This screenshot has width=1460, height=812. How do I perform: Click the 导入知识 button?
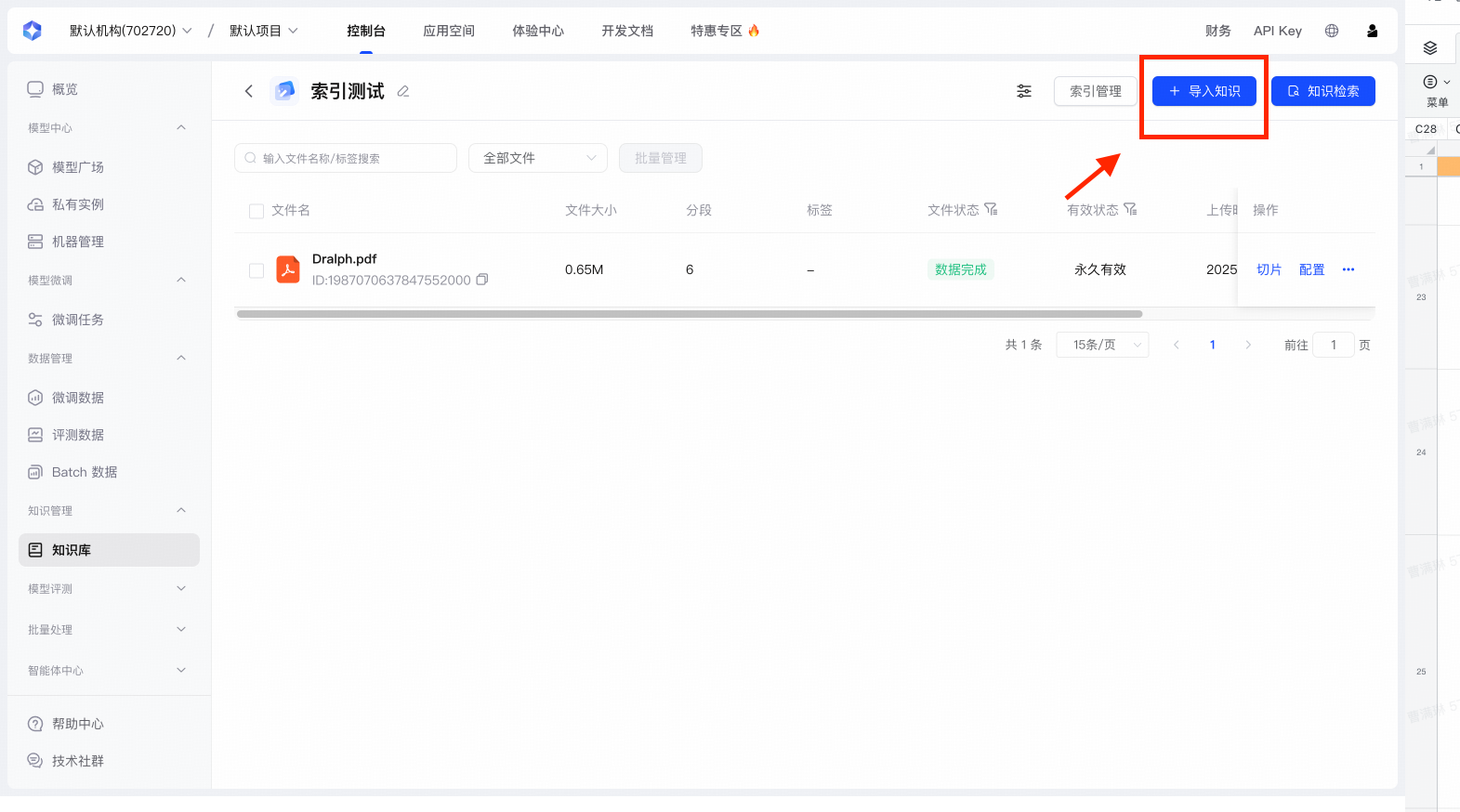click(1204, 91)
